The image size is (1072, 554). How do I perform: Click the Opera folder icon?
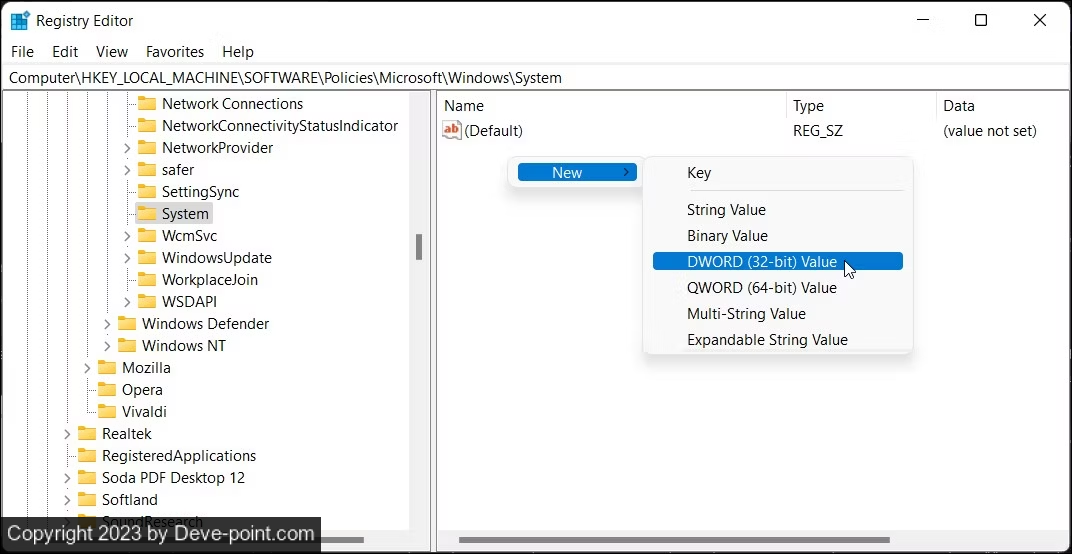[x=107, y=390]
